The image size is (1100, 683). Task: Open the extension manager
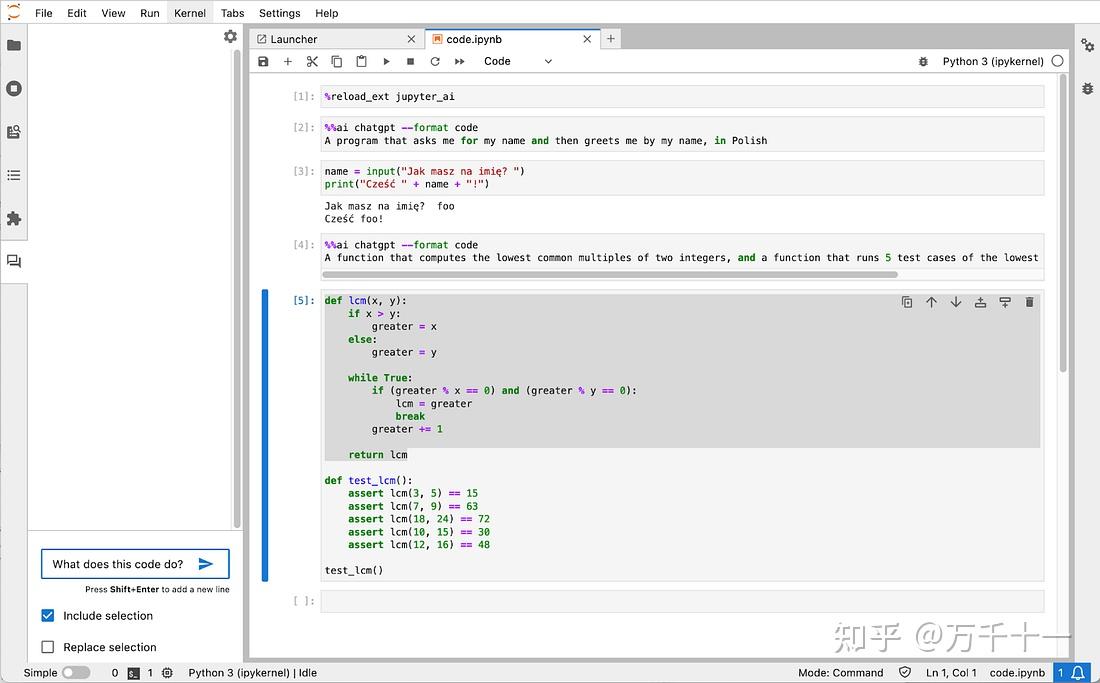14,218
